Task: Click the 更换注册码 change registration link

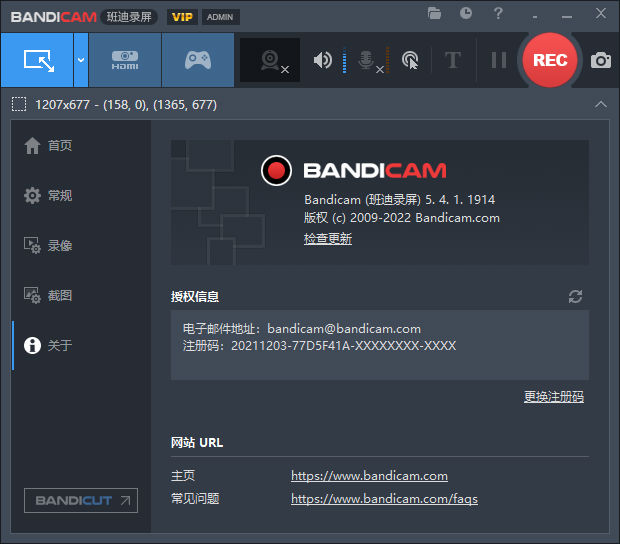Action: 554,397
